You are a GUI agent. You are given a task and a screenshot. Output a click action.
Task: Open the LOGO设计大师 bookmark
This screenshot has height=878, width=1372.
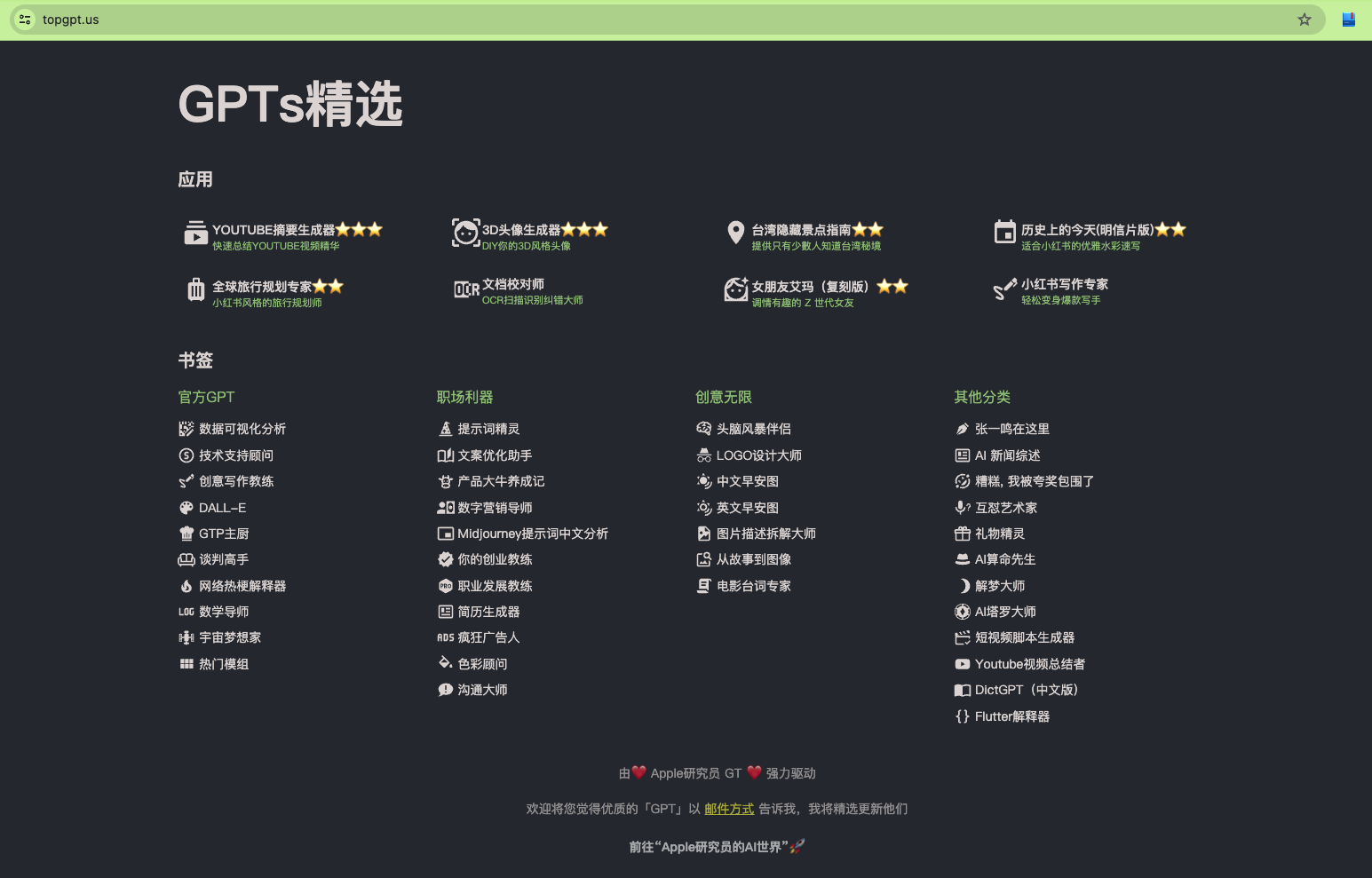[x=759, y=455]
